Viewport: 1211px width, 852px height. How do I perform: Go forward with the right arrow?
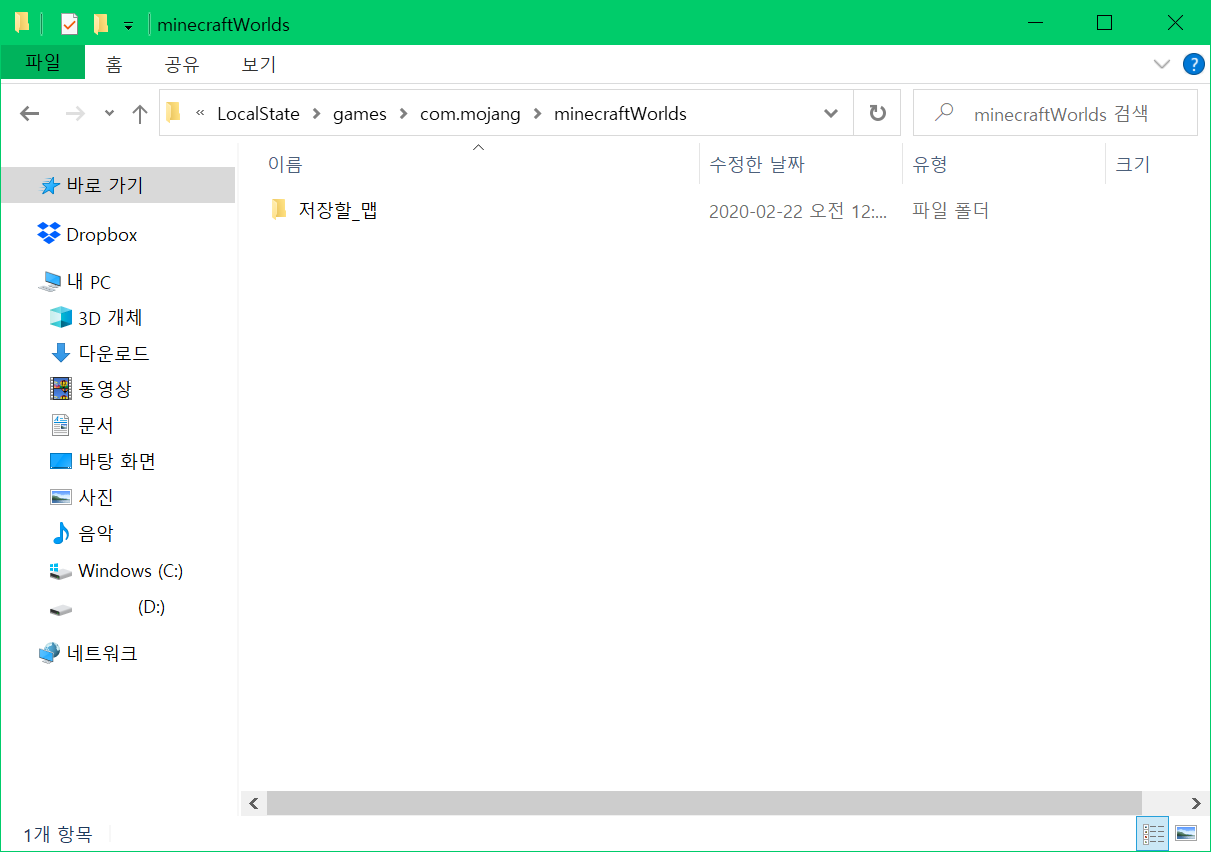[75, 114]
